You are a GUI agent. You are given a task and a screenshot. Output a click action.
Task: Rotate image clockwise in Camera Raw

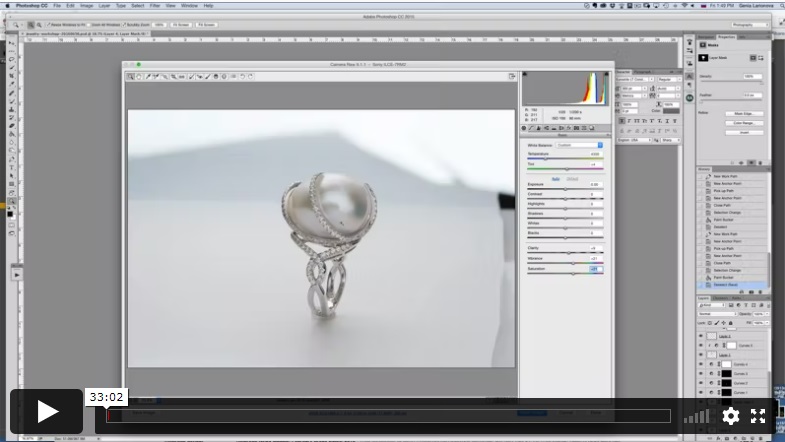point(250,77)
